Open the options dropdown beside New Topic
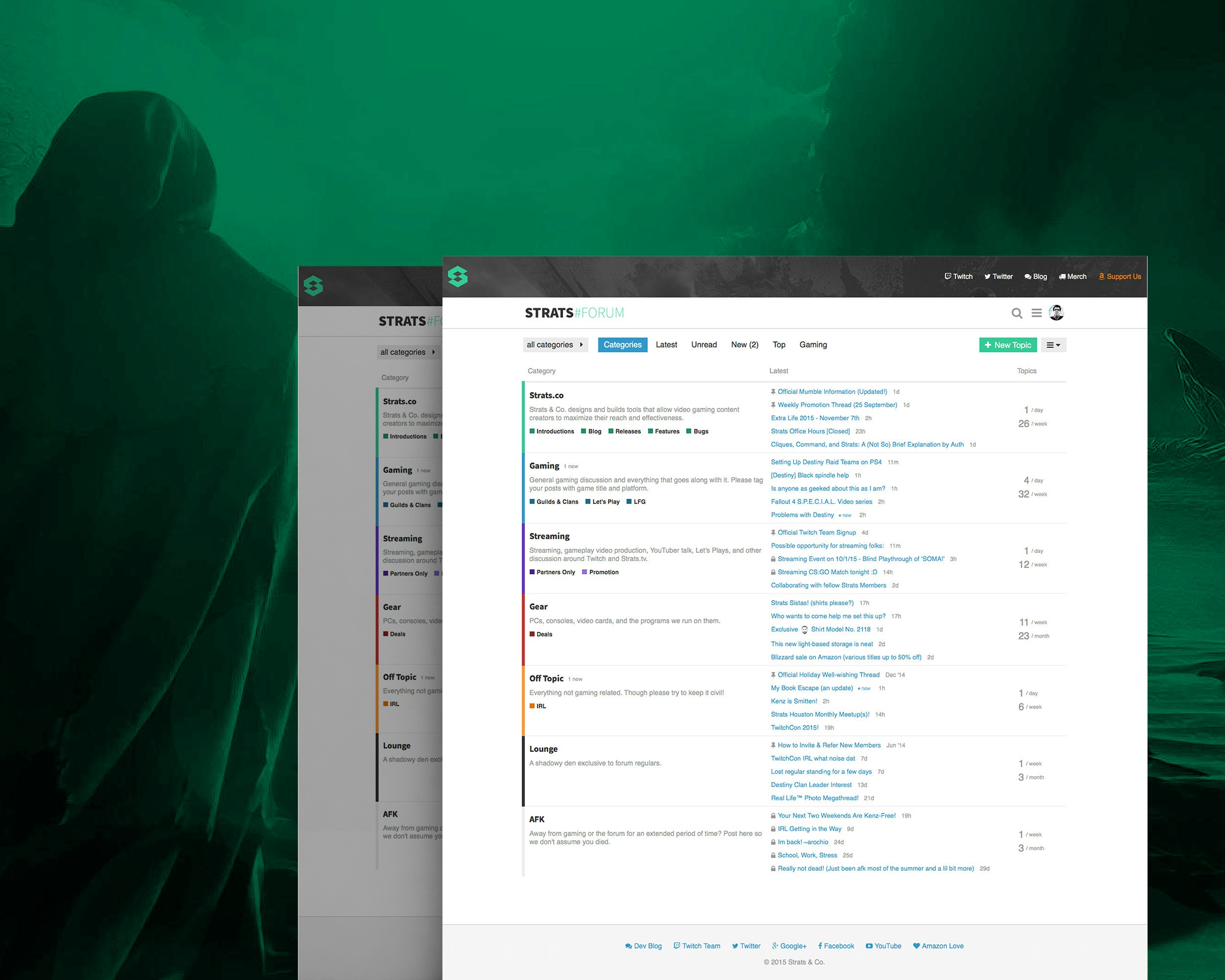Screen dimensions: 1225x980 coord(1053,345)
